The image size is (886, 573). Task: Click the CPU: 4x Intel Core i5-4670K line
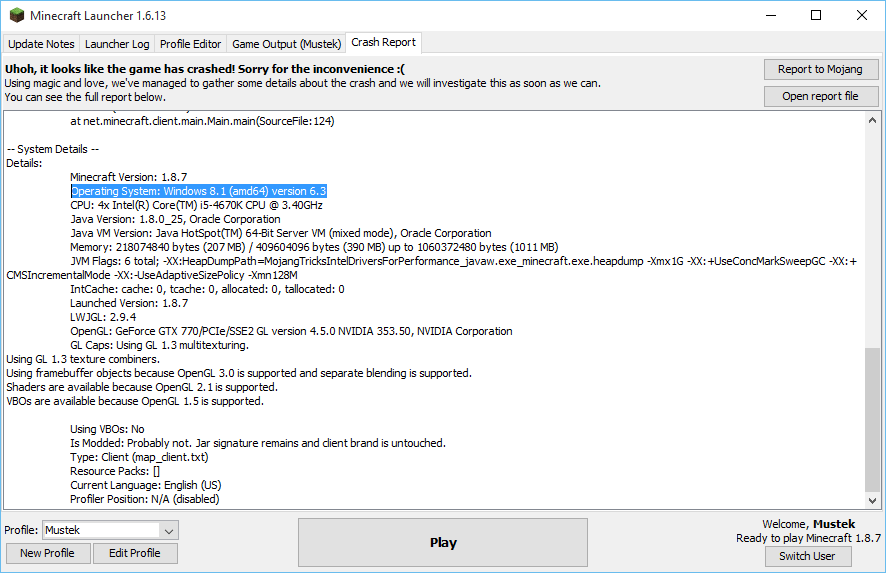(x=197, y=206)
